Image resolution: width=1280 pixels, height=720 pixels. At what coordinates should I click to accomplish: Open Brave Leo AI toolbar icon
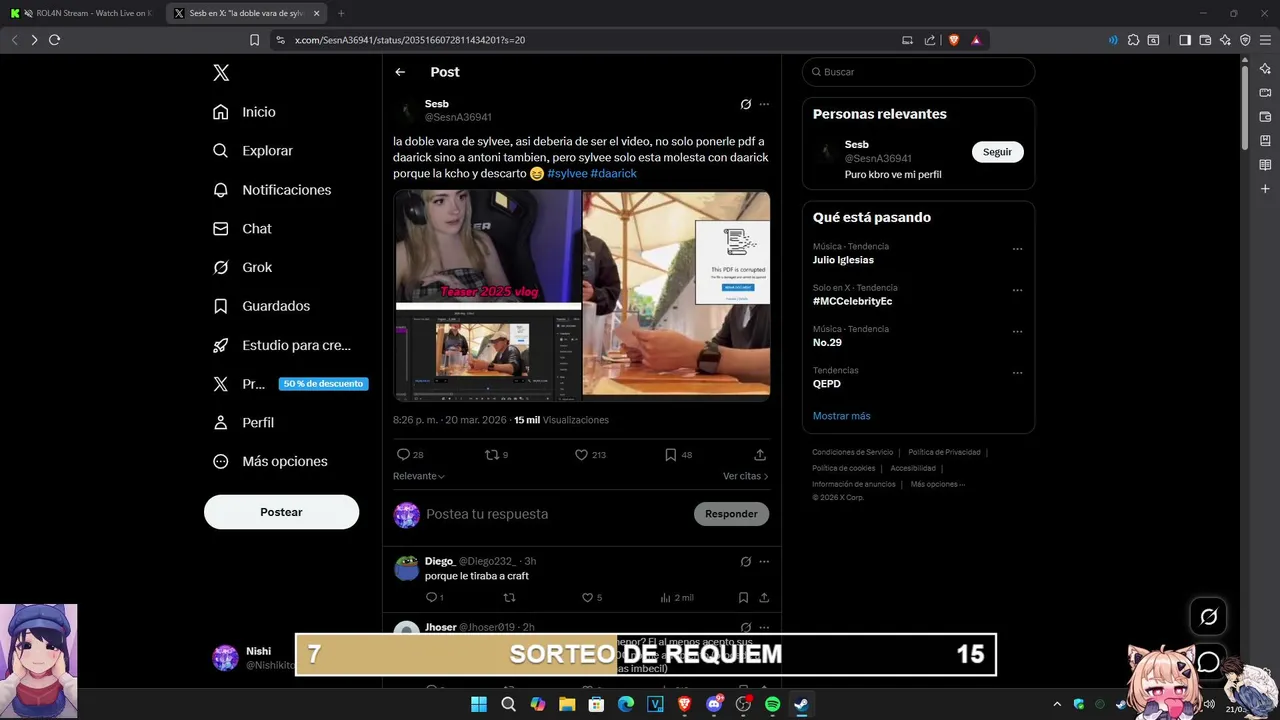tap(1225, 40)
